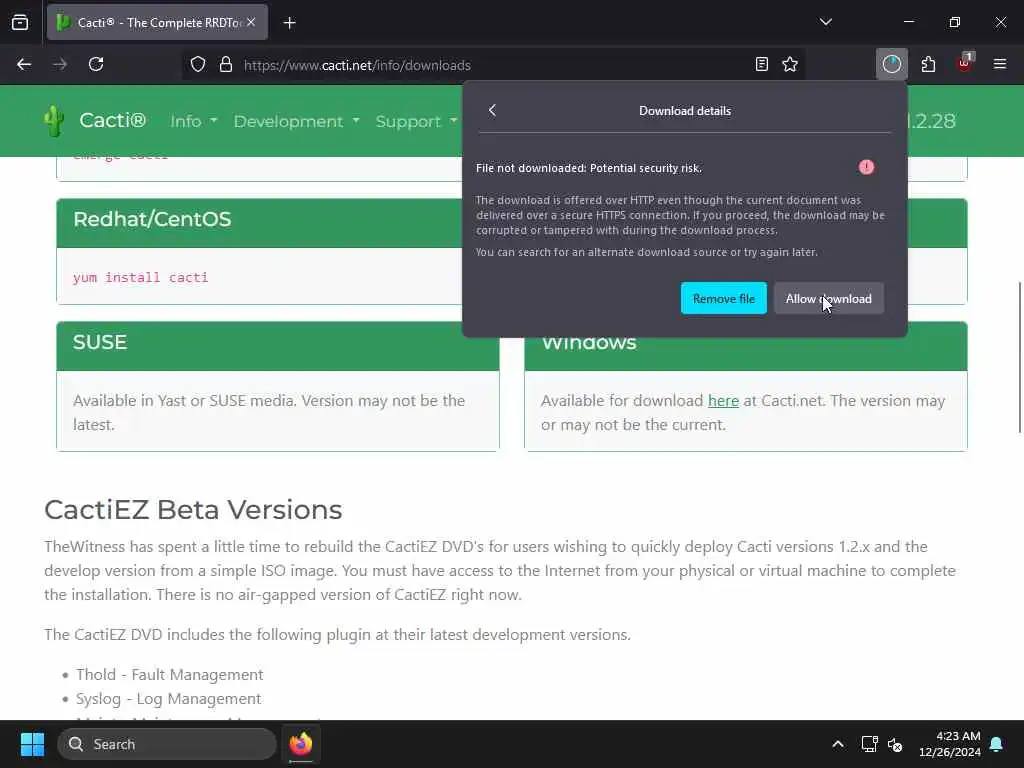Open the Cacti® home link
This screenshot has width=1024, height=768.
[112, 121]
